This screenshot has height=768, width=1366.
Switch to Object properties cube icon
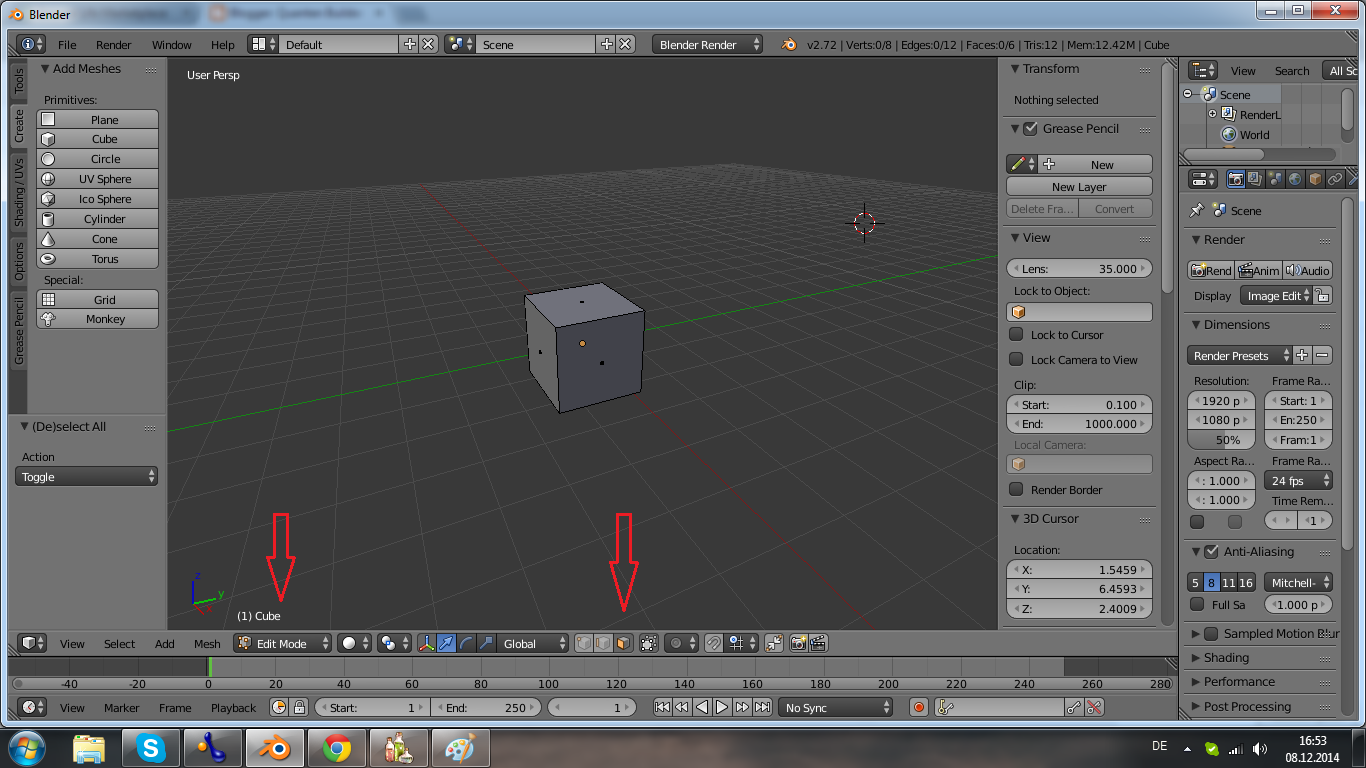1316,179
